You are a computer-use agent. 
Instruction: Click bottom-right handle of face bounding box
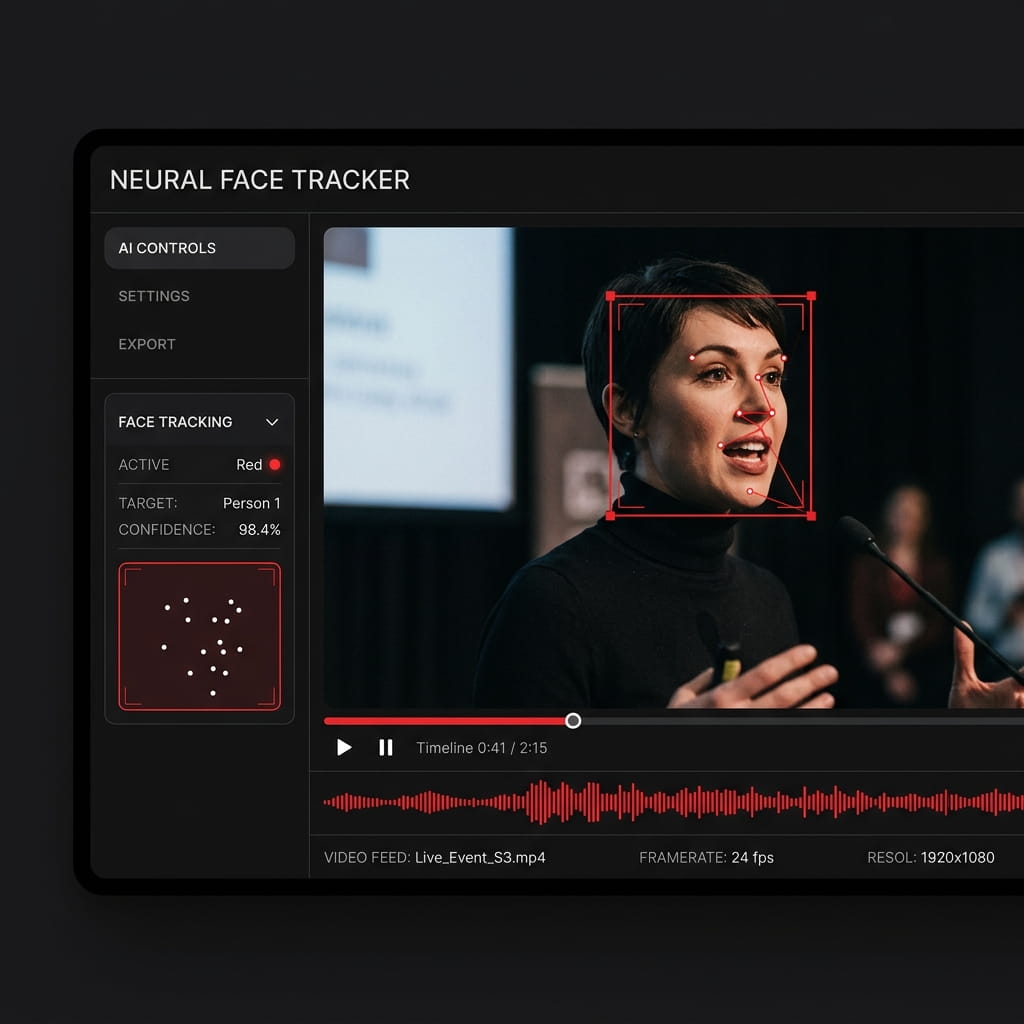[811, 516]
